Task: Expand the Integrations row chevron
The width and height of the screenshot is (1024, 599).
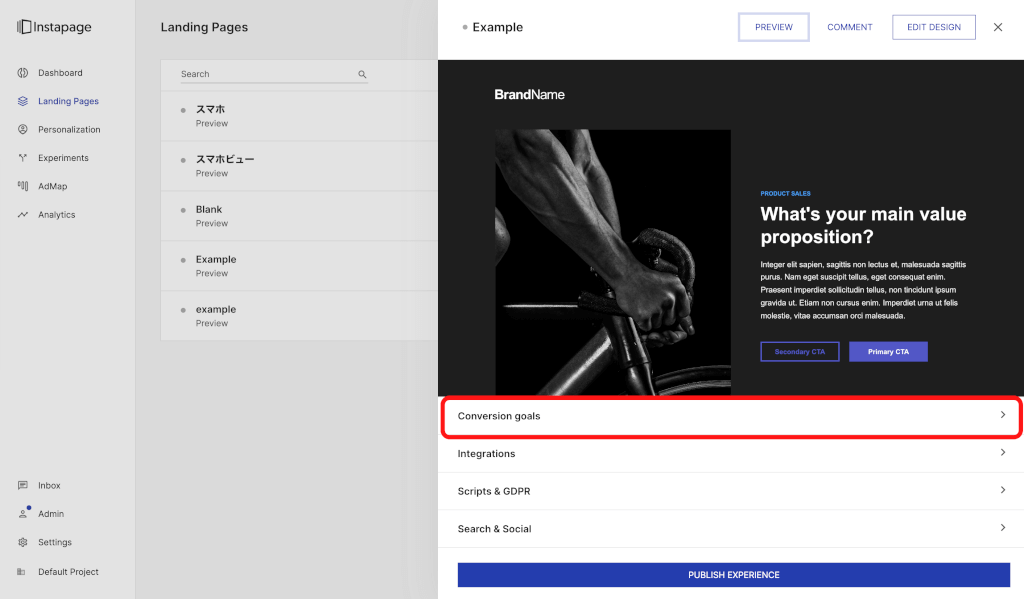Action: pos(1002,453)
